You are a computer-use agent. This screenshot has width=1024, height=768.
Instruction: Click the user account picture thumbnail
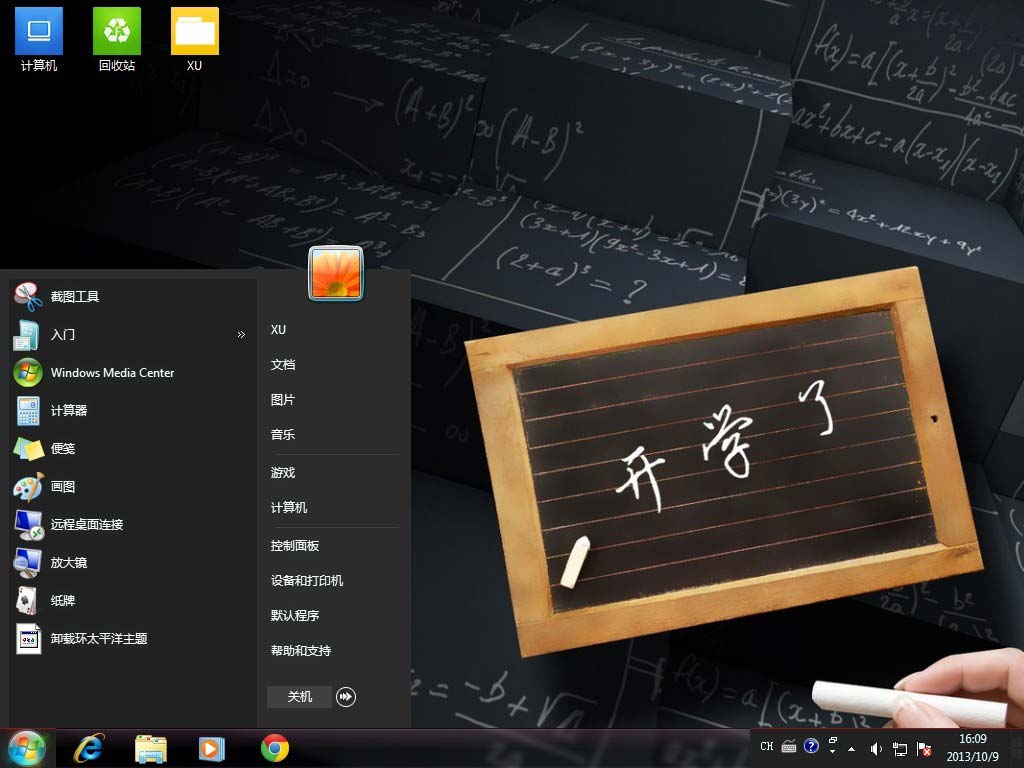(x=336, y=273)
